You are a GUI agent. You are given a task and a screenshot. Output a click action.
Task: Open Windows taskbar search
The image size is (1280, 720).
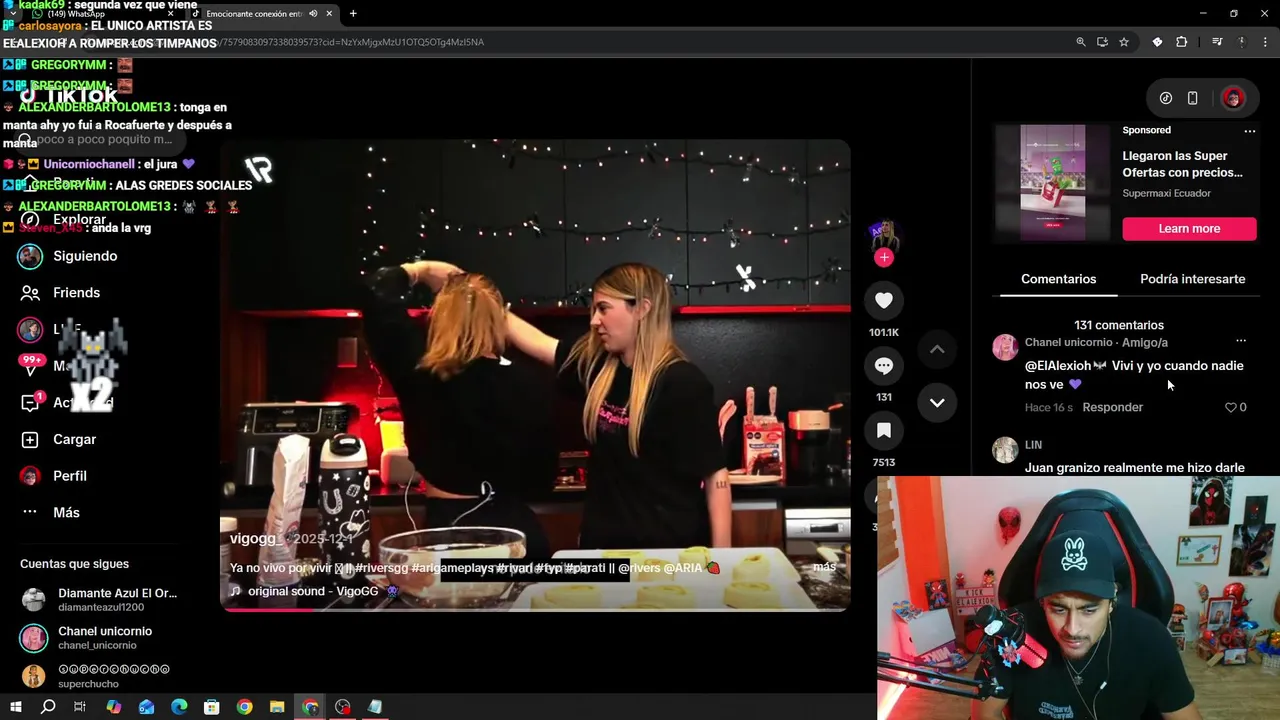coord(48,707)
